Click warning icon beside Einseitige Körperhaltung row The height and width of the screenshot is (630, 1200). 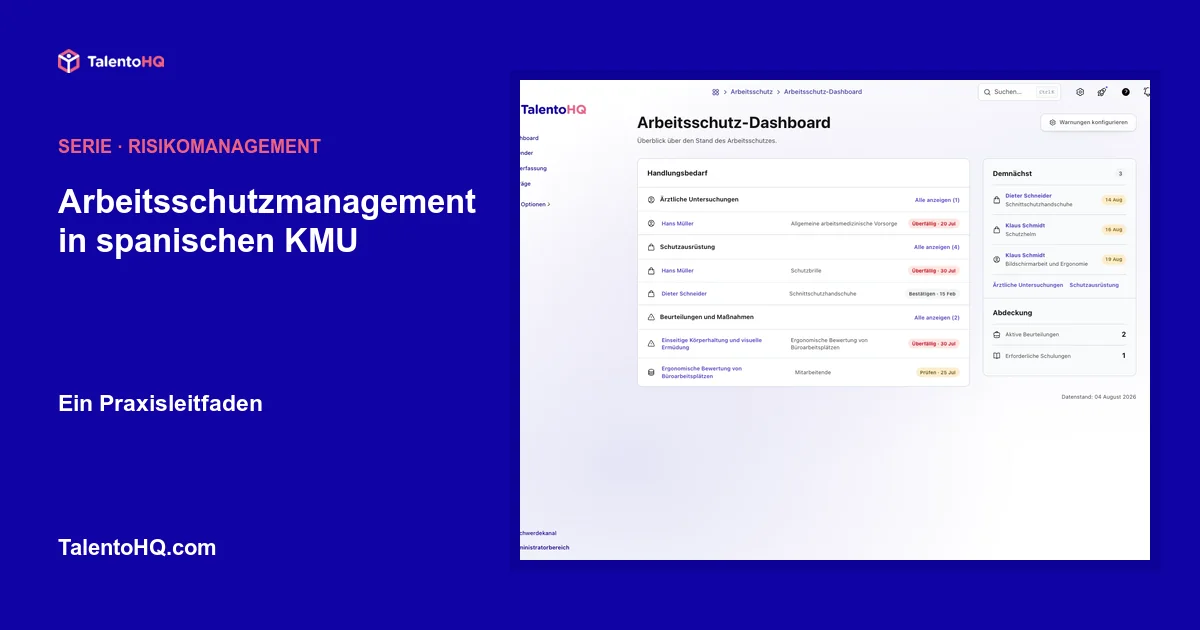[651, 343]
